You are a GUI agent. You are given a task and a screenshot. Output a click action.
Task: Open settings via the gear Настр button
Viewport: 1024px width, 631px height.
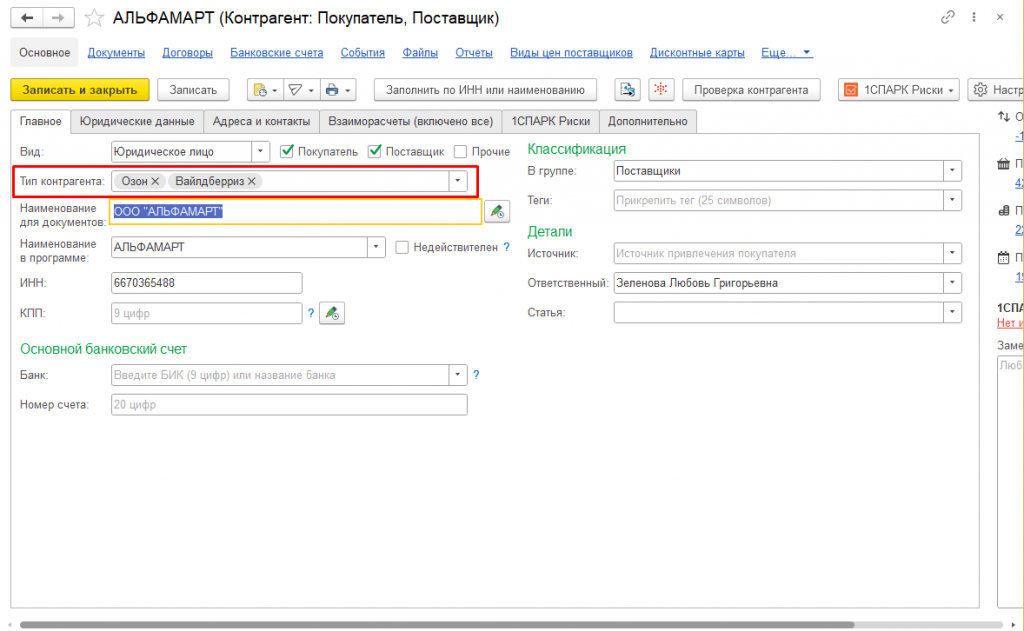coord(996,90)
